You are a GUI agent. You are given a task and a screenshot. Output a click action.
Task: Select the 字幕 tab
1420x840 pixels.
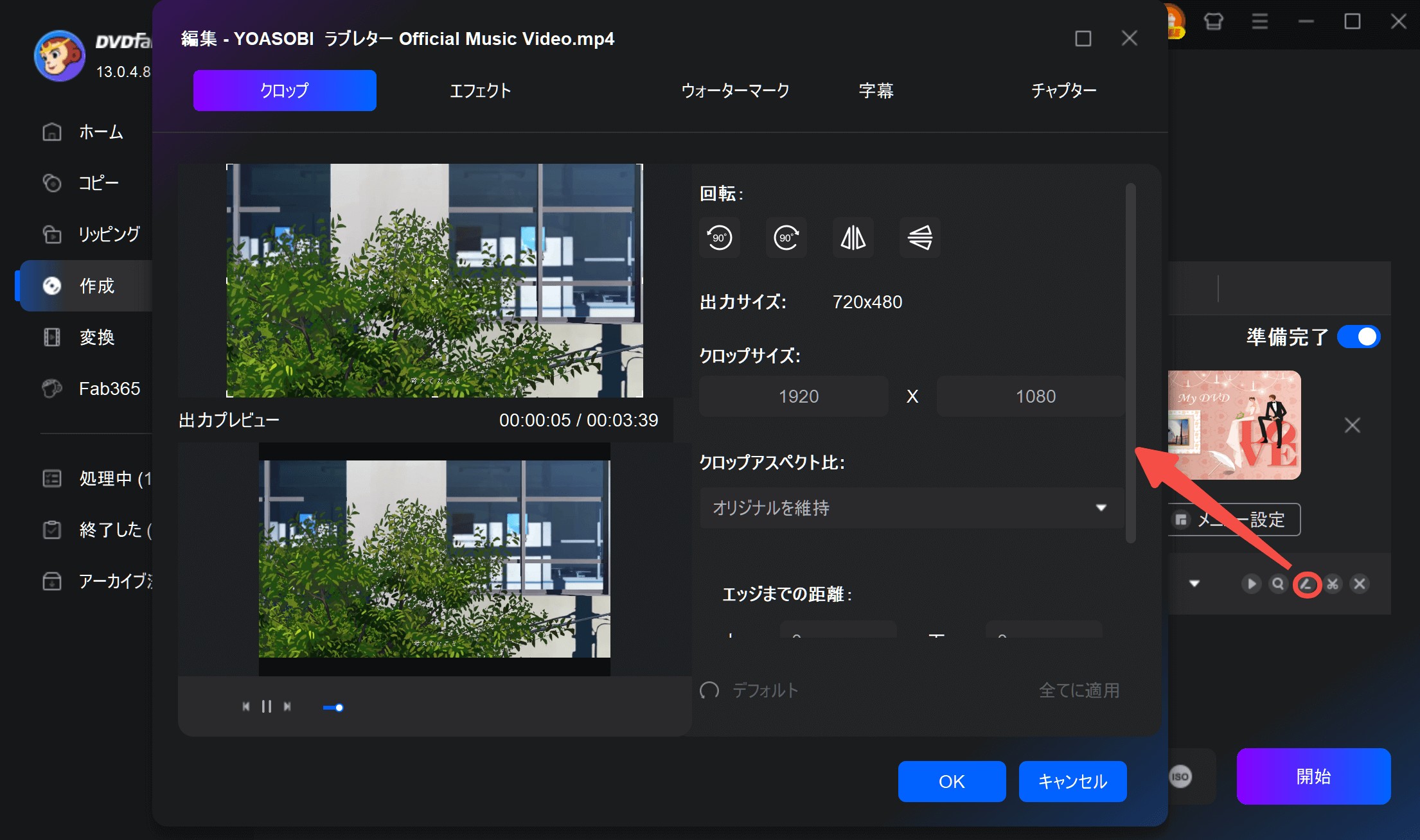click(x=876, y=91)
